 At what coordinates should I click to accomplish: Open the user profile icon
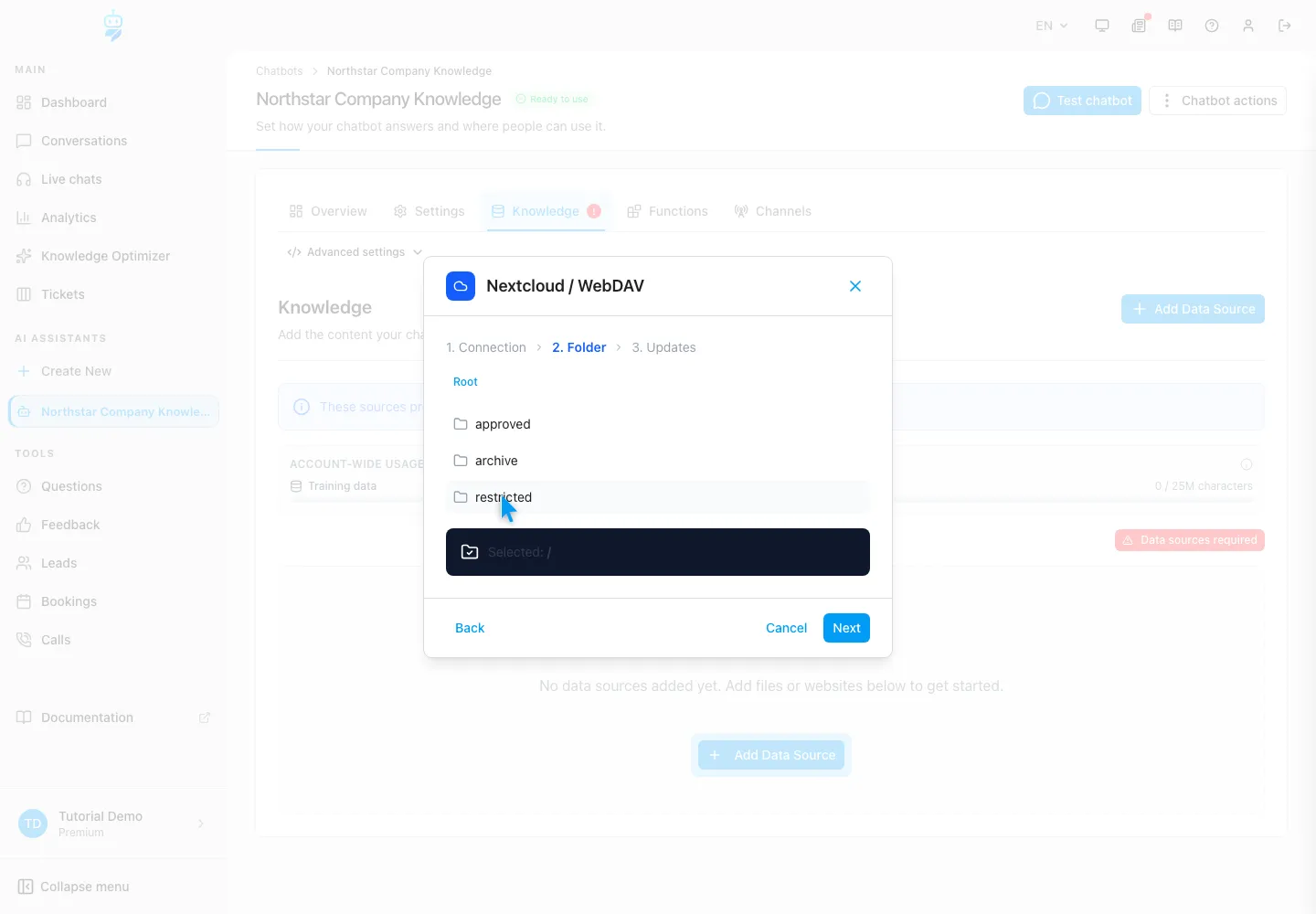(x=1248, y=26)
